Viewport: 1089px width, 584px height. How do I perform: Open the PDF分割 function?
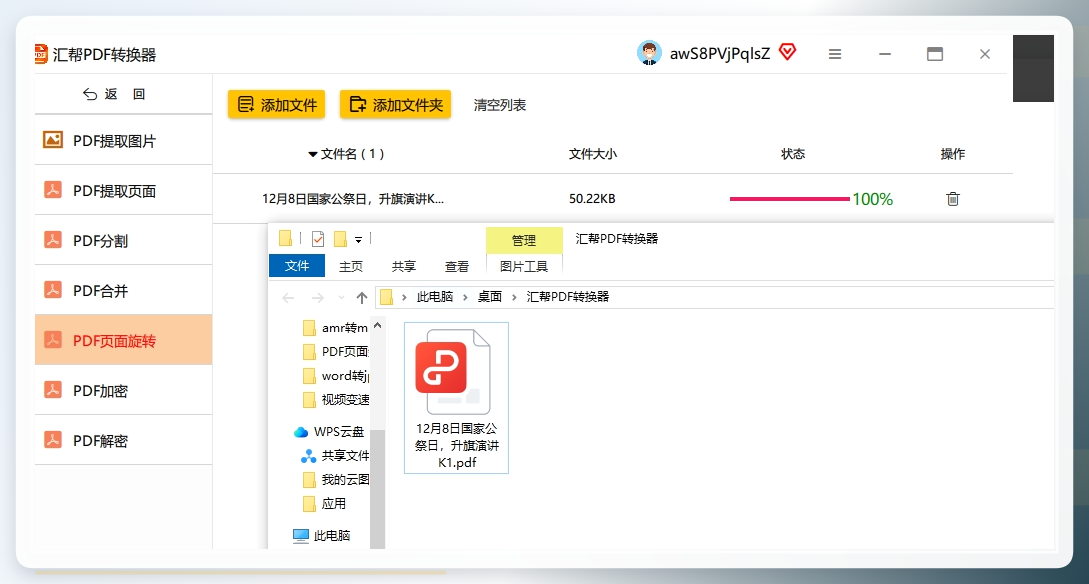click(x=124, y=240)
